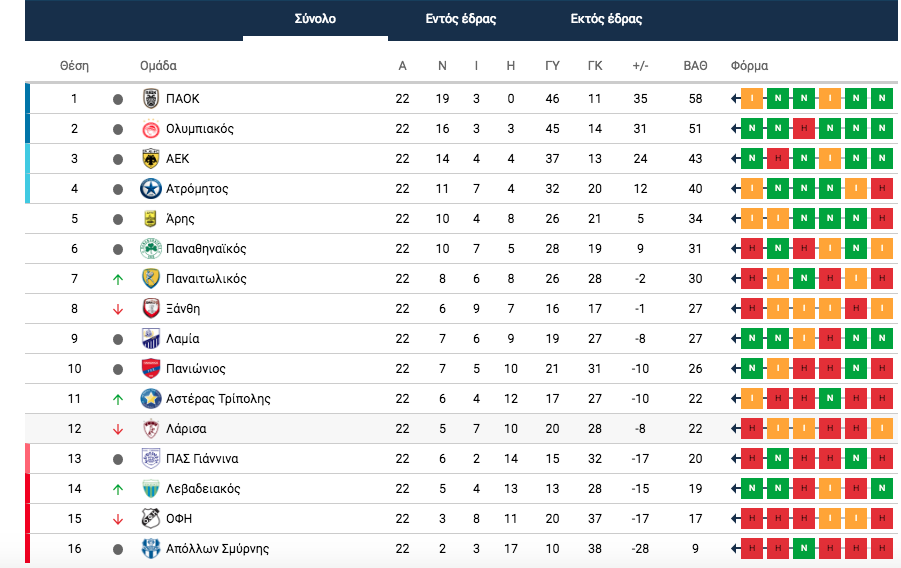Click green up arrow beside Παναιτωλικός
The height and width of the screenshot is (568, 901).
pos(118,279)
